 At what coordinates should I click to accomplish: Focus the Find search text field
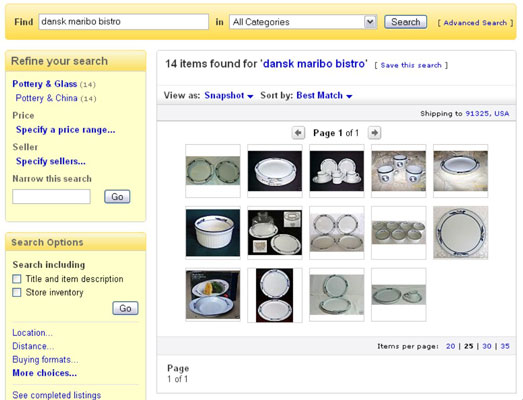pos(123,22)
